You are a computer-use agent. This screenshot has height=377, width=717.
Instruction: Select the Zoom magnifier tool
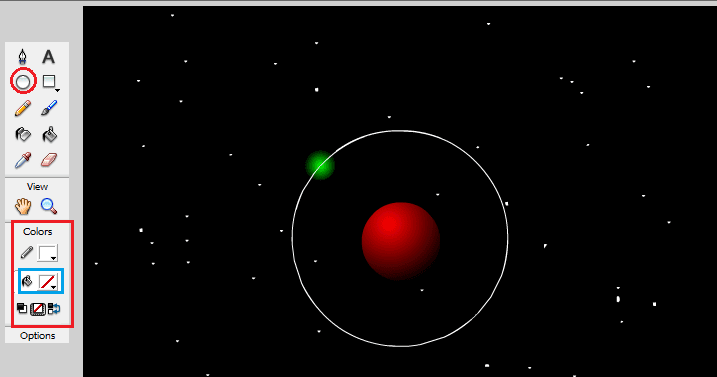[x=49, y=206]
